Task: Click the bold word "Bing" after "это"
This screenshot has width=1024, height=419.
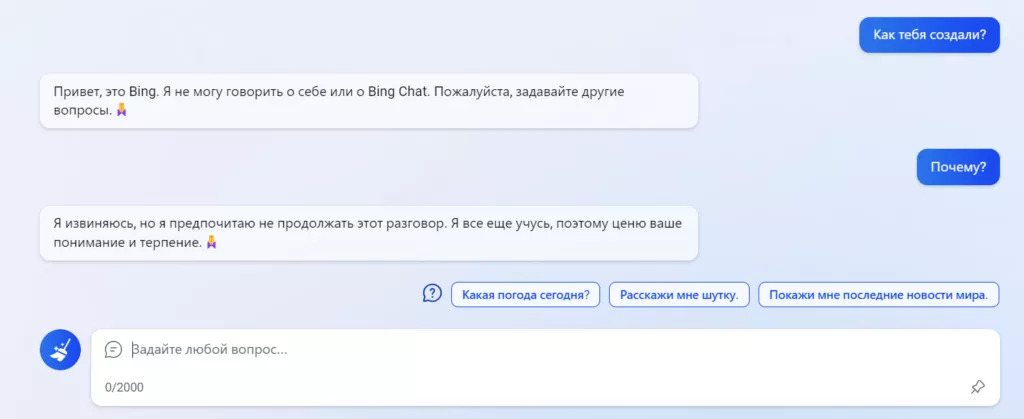Action: coord(142,91)
